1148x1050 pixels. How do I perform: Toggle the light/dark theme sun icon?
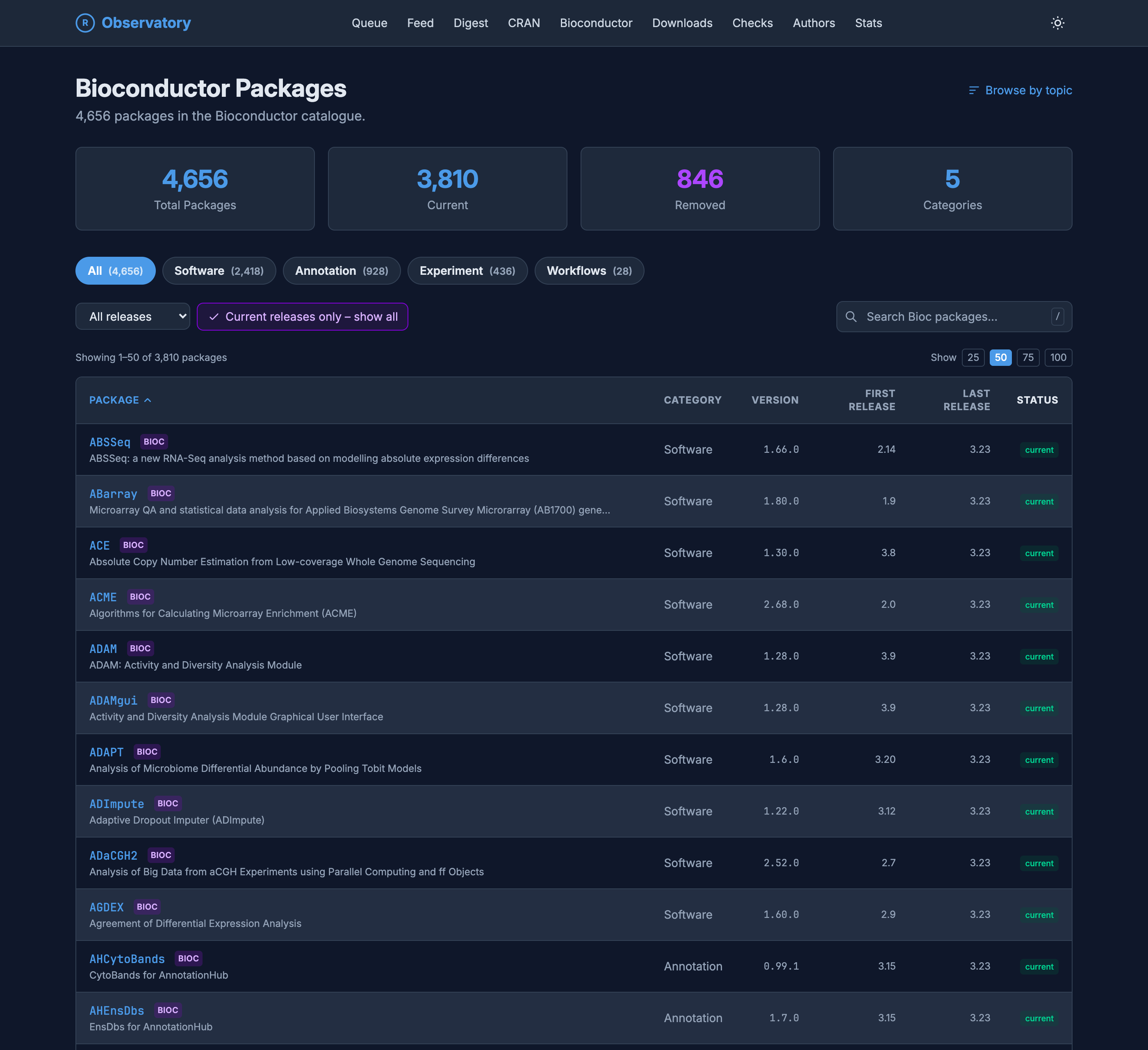pyautogui.click(x=1057, y=23)
